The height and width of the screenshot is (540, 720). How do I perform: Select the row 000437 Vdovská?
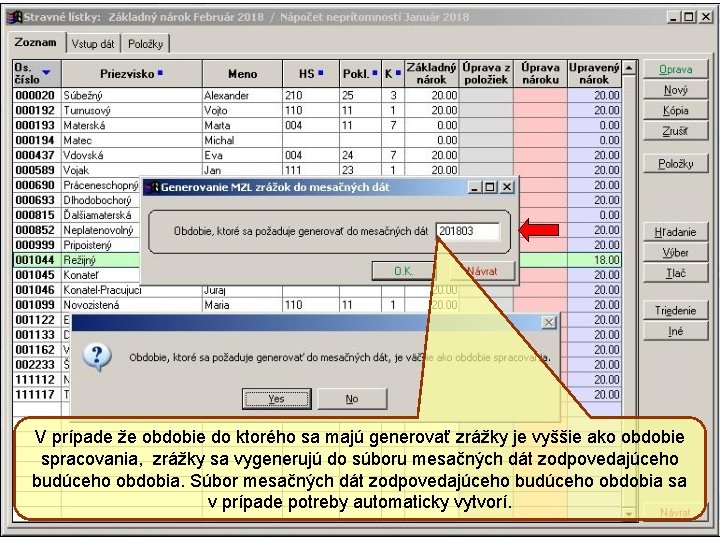click(317, 155)
